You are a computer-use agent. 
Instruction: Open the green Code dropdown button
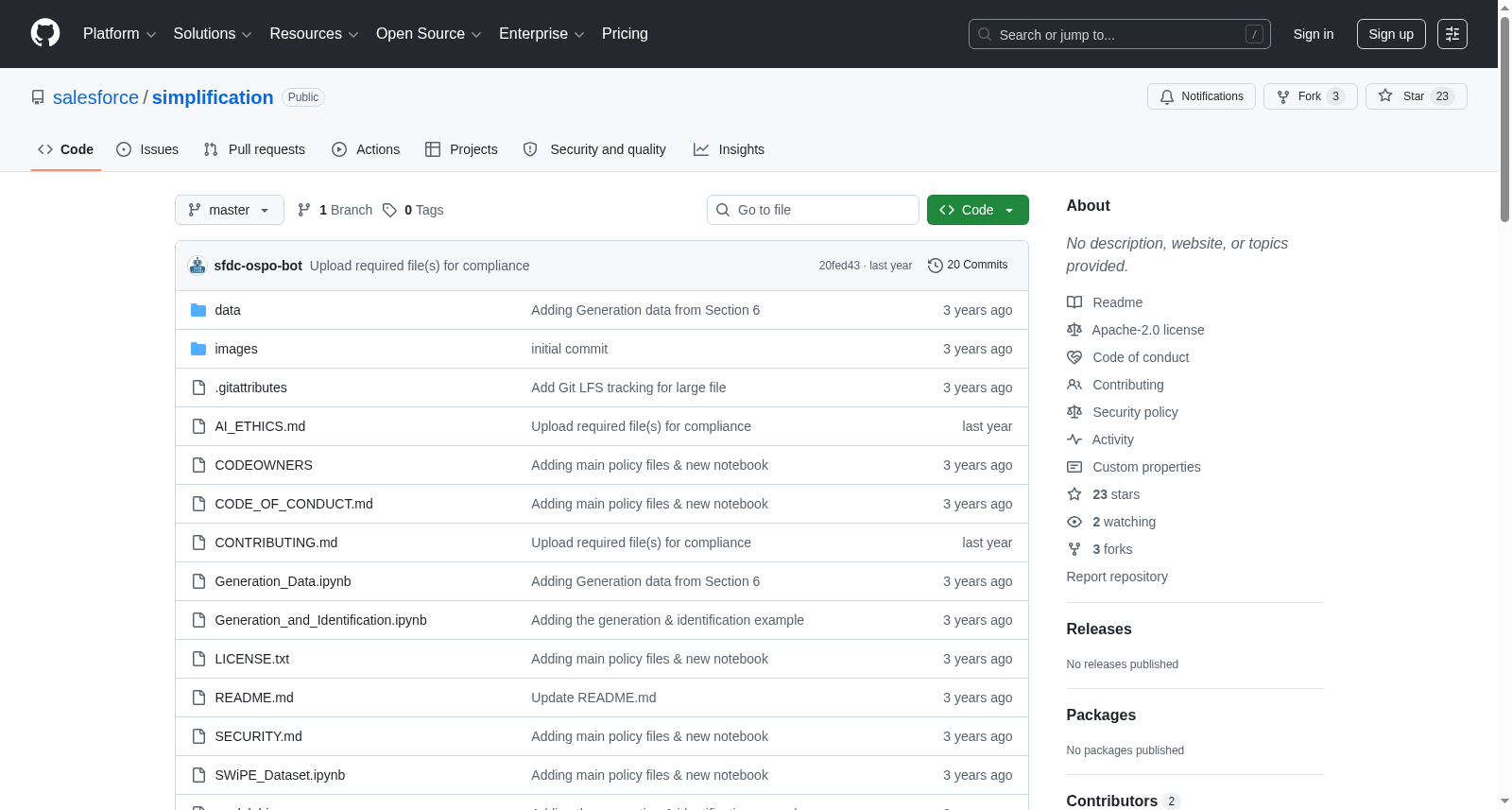(x=978, y=210)
